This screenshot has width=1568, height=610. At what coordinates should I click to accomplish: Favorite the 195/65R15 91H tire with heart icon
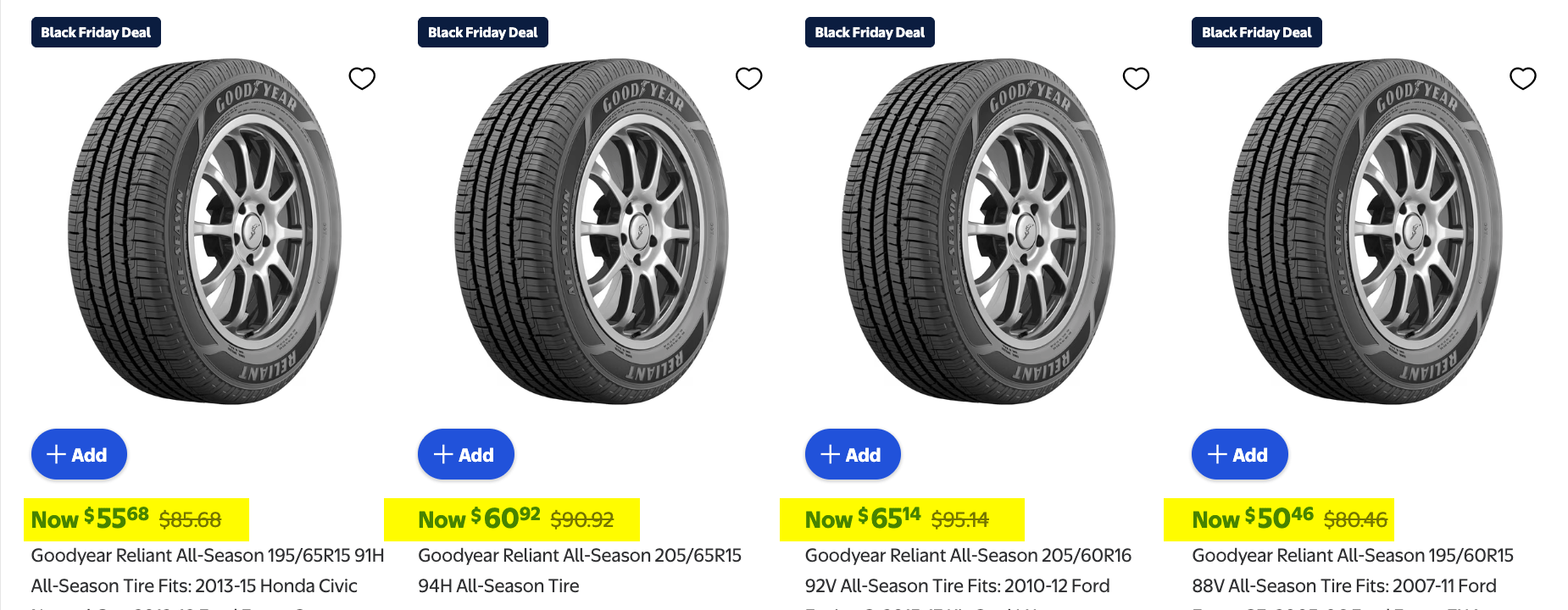(x=362, y=79)
